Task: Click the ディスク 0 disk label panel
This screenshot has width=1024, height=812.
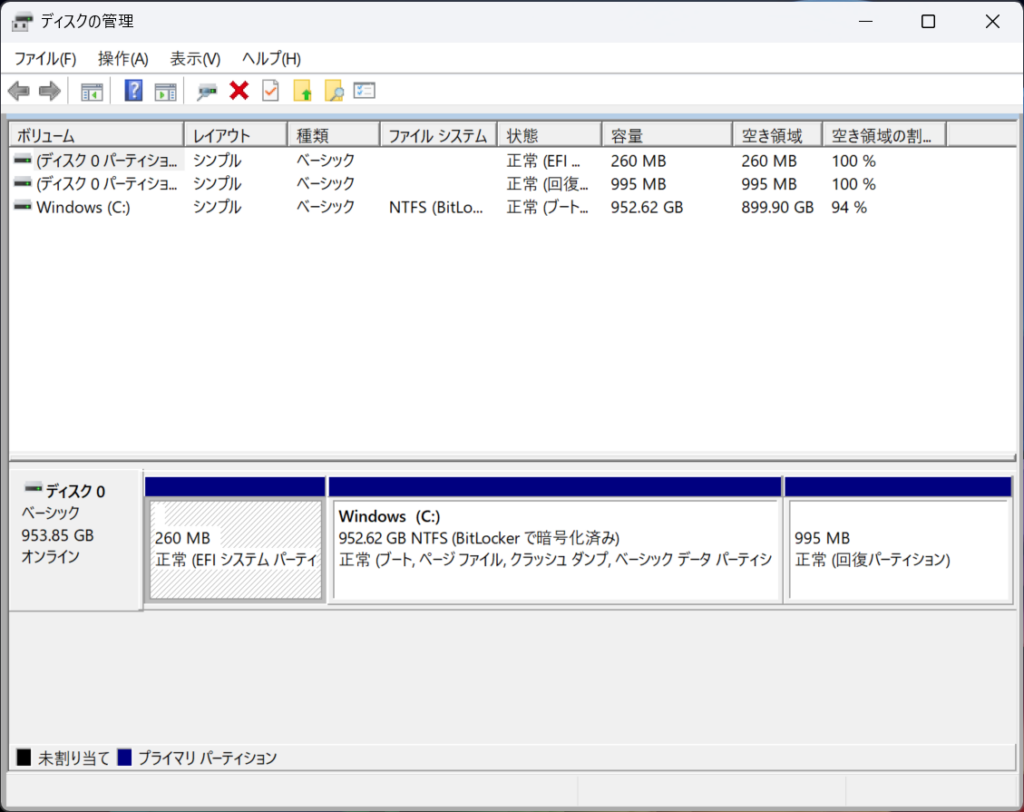Action: tap(75, 540)
